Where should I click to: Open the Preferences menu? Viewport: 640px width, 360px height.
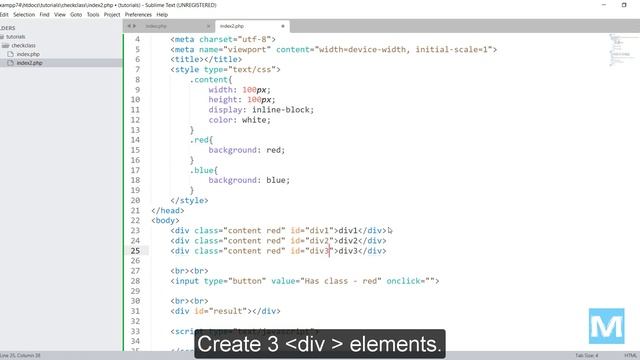pos(138,14)
